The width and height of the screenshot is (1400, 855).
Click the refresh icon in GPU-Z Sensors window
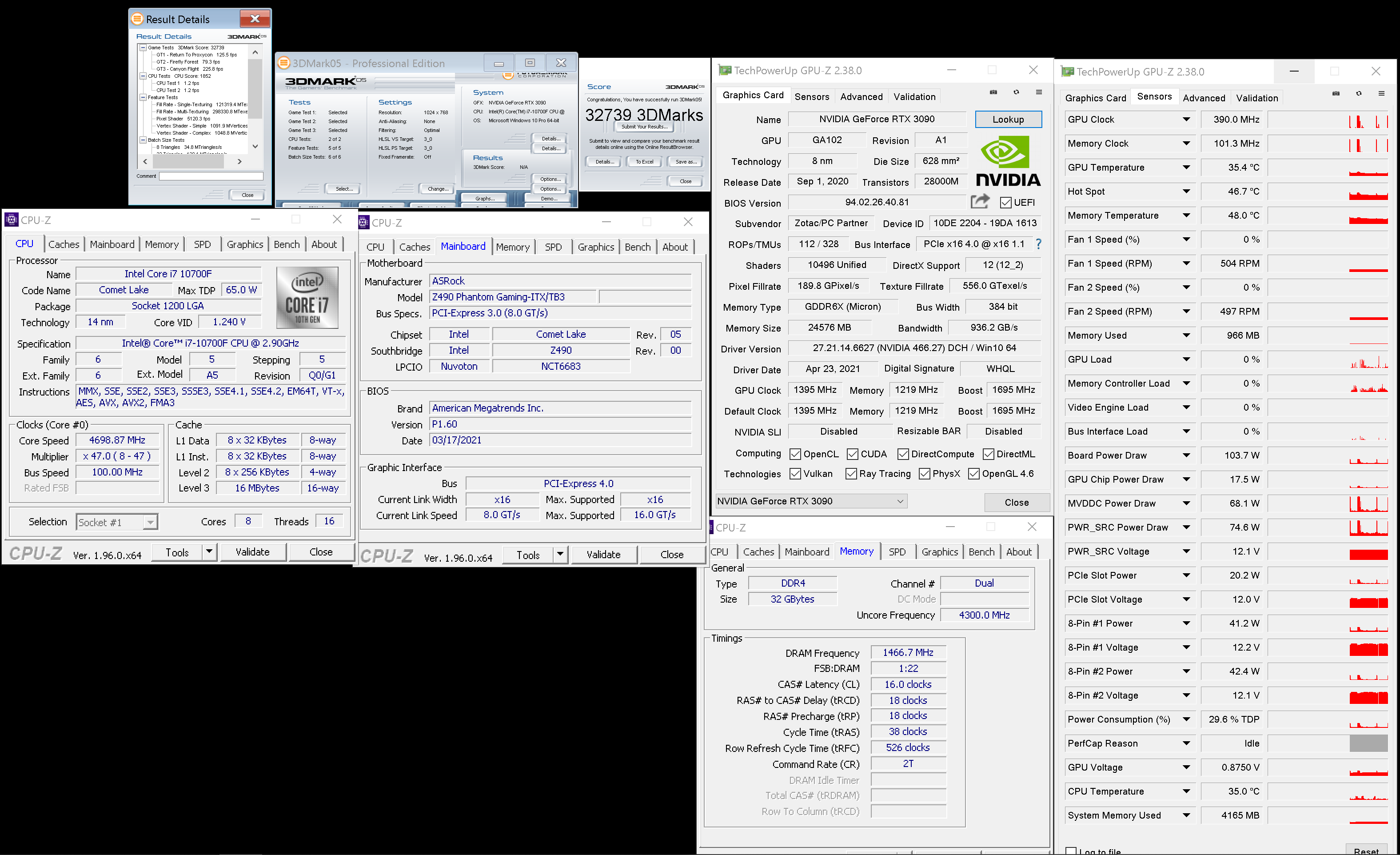pyautogui.click(x=1359, y=94)
